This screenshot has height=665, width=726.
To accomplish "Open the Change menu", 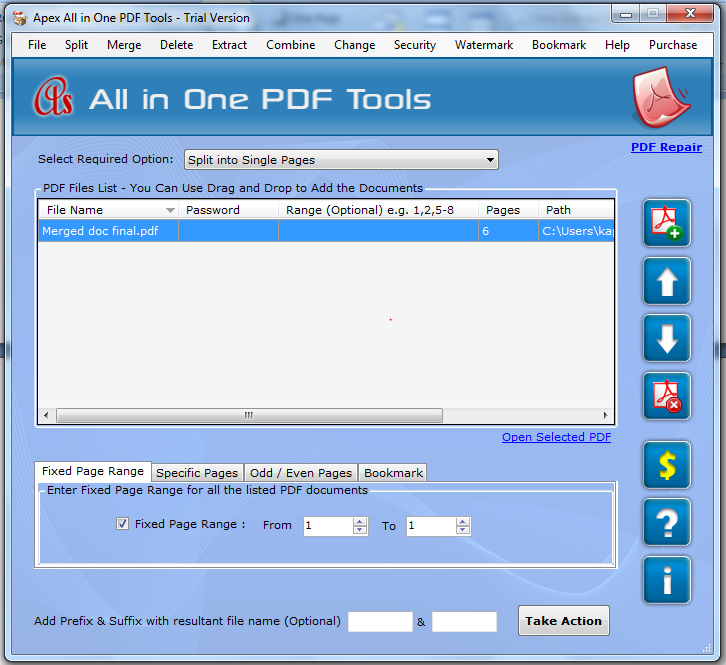I will tap(355, 45).
